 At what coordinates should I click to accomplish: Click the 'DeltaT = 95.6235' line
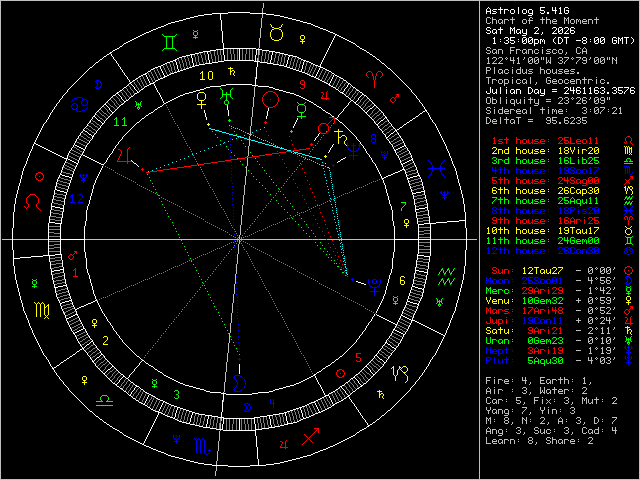tap(536, 120)
